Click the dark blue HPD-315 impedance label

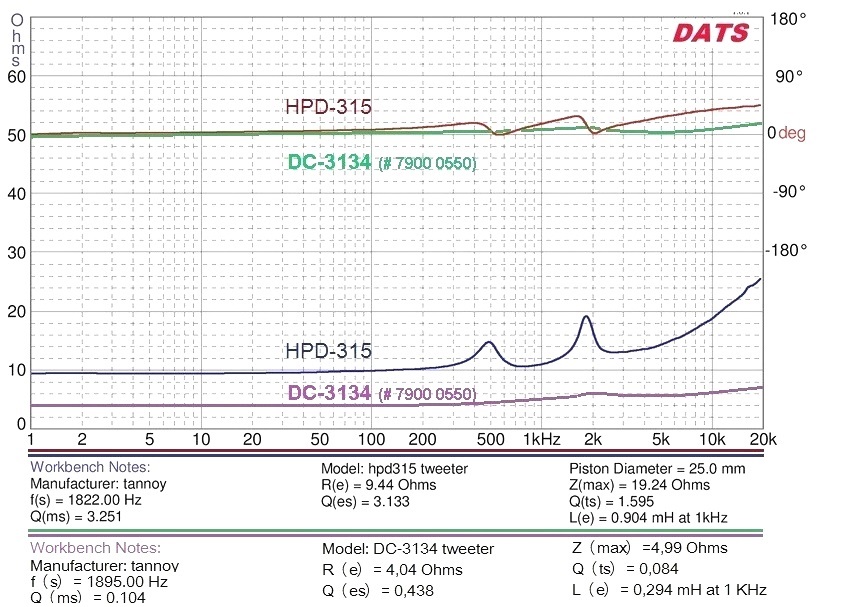click(328, 351)
